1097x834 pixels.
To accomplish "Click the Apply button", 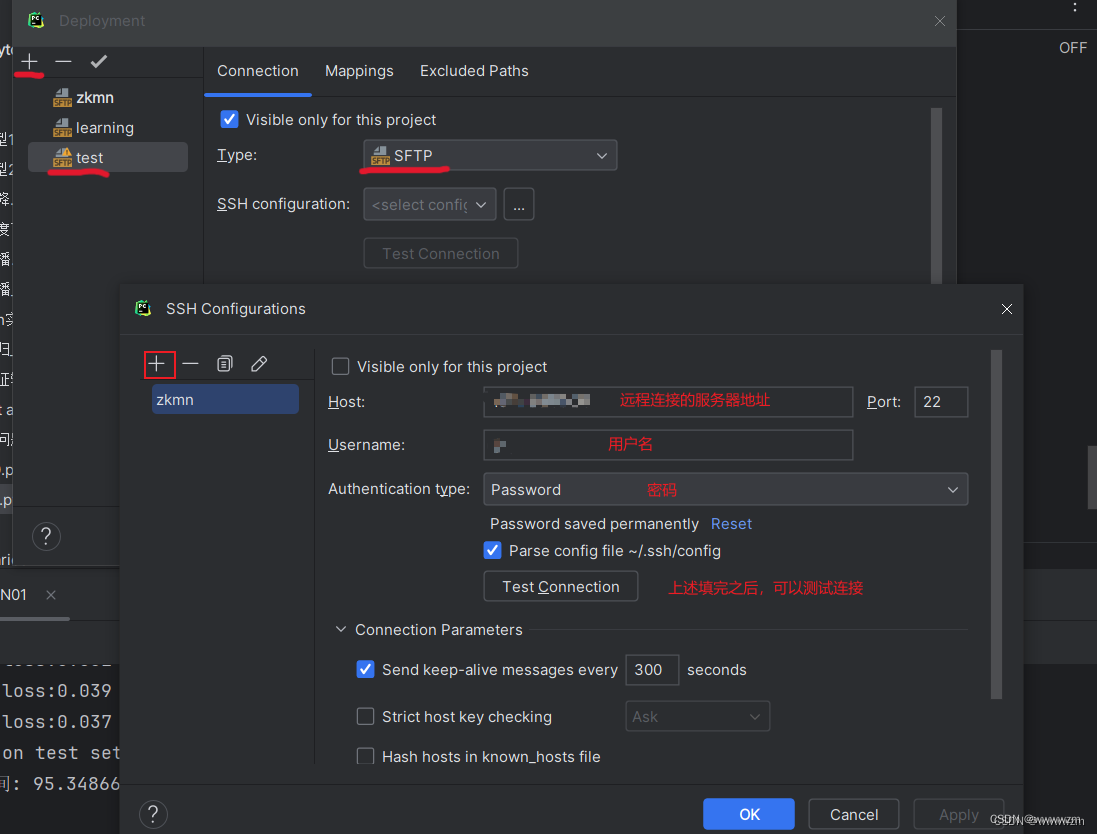I will (x=958, y=814).
